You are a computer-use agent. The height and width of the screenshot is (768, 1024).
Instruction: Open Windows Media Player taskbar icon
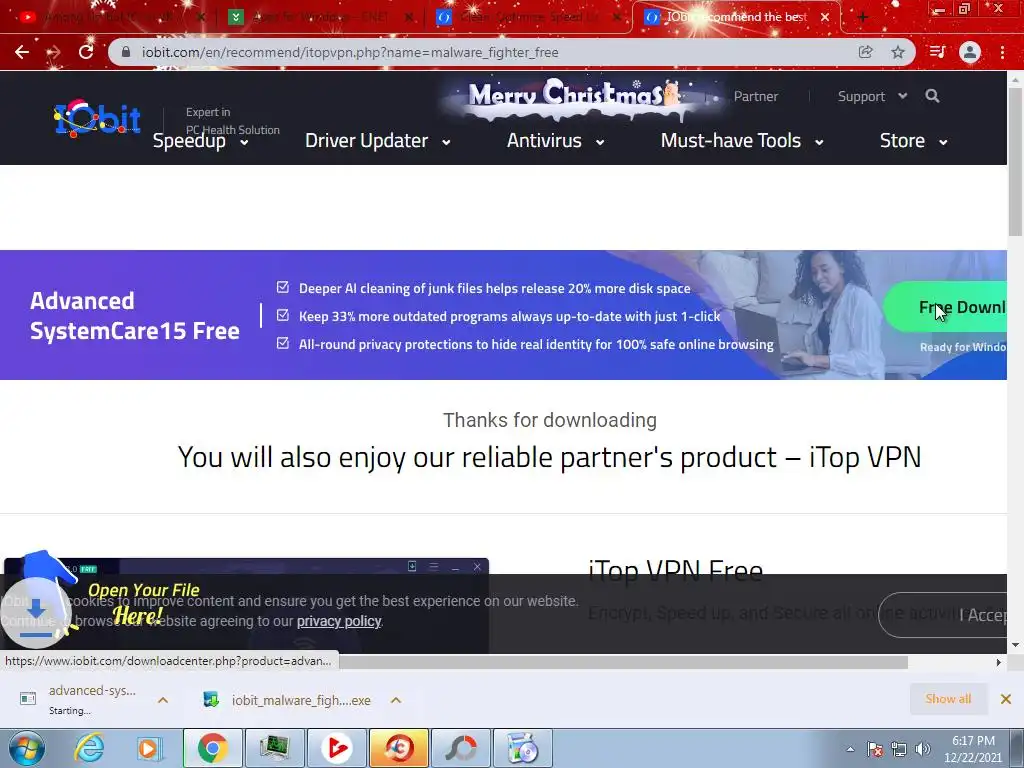click(148, 748)
